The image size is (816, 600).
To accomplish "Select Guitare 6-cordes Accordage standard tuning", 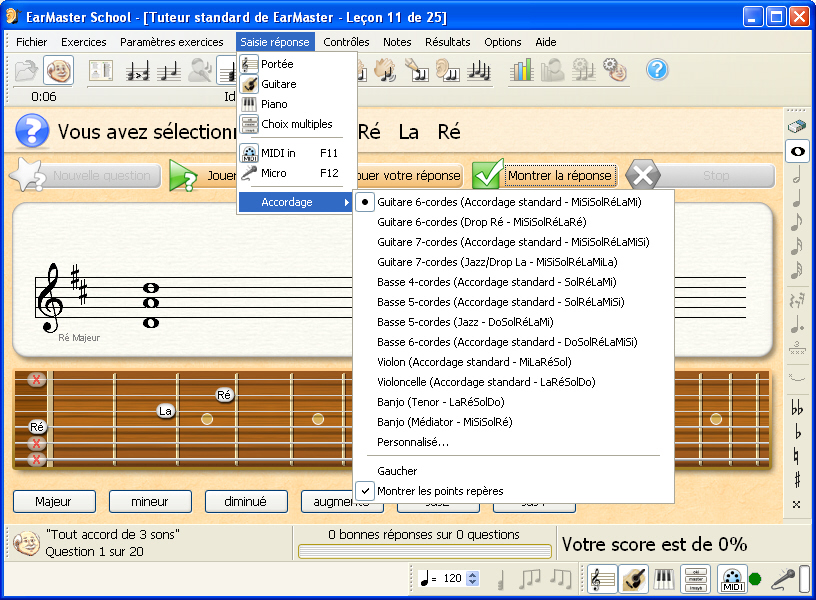I will [513, 202].
